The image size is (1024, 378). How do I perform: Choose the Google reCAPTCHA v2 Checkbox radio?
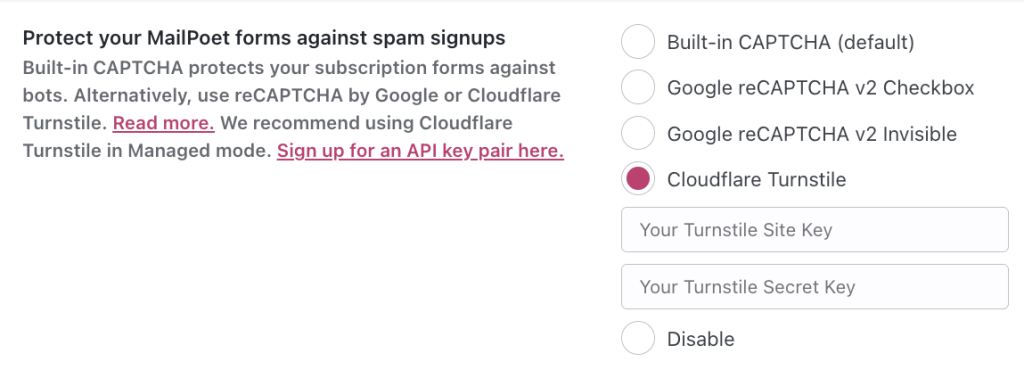coord(637,87)
